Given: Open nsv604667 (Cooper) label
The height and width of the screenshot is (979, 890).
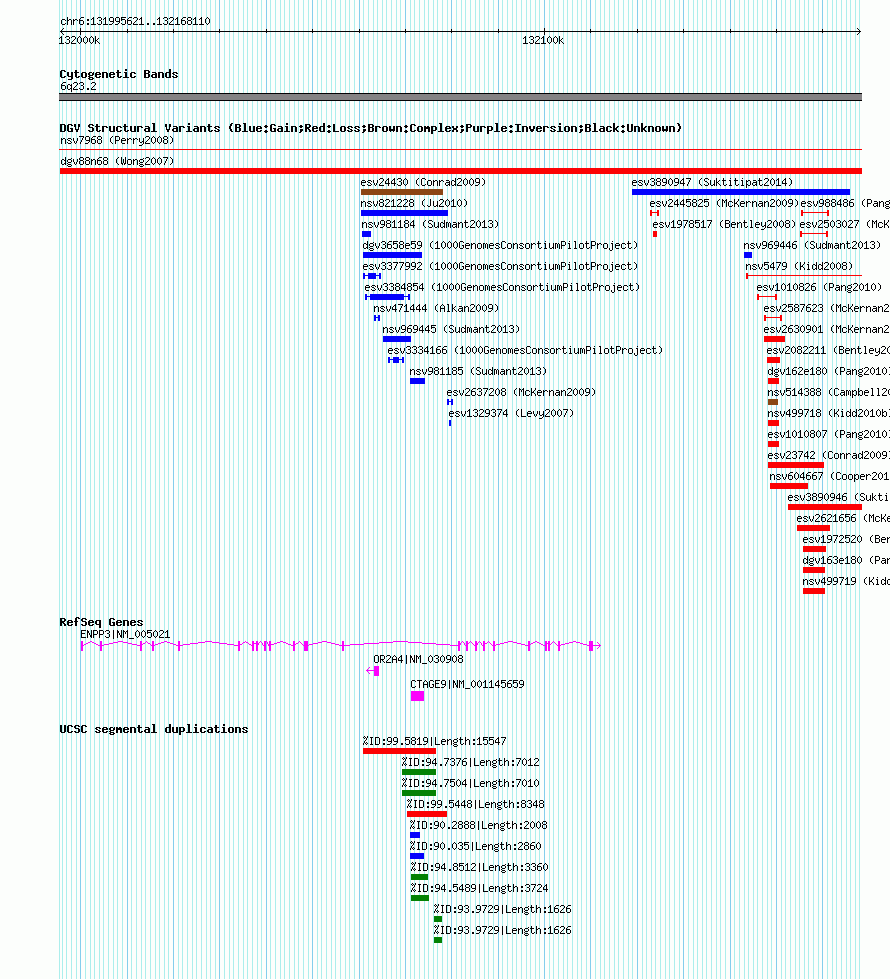Looking at the screenshot, I should (829, 476).
